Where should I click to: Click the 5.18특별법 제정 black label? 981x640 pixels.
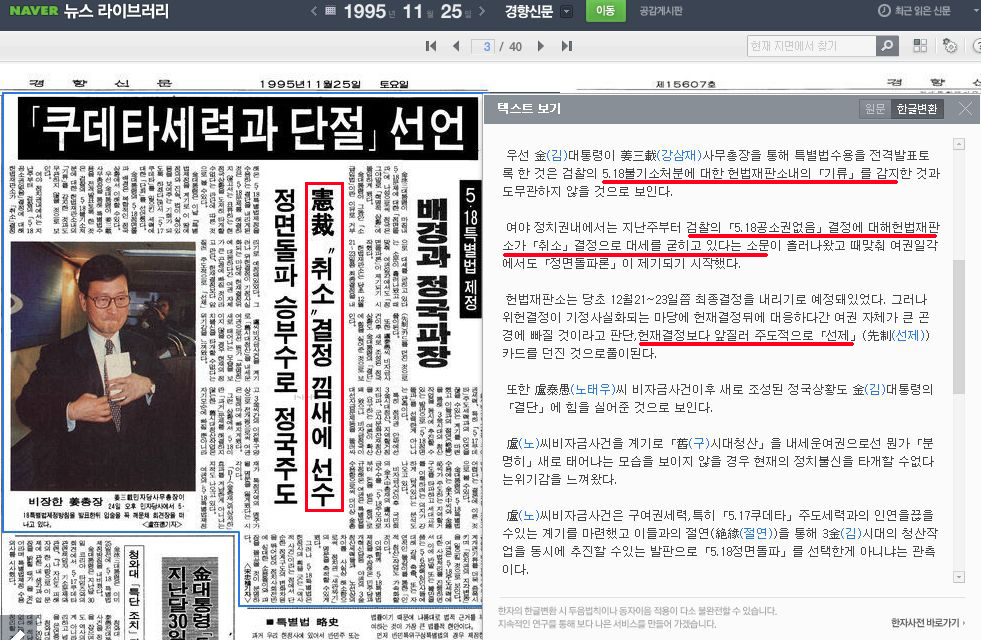tap(470, 248)
